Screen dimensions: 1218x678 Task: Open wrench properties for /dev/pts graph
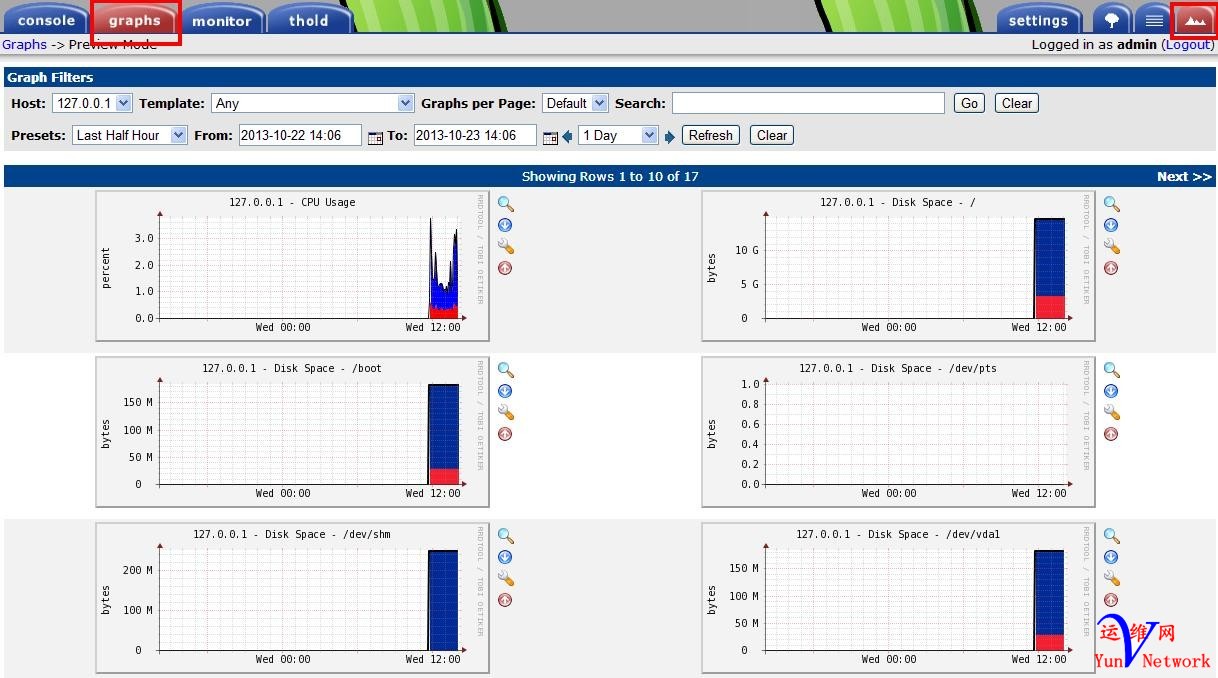point(1112,413)
